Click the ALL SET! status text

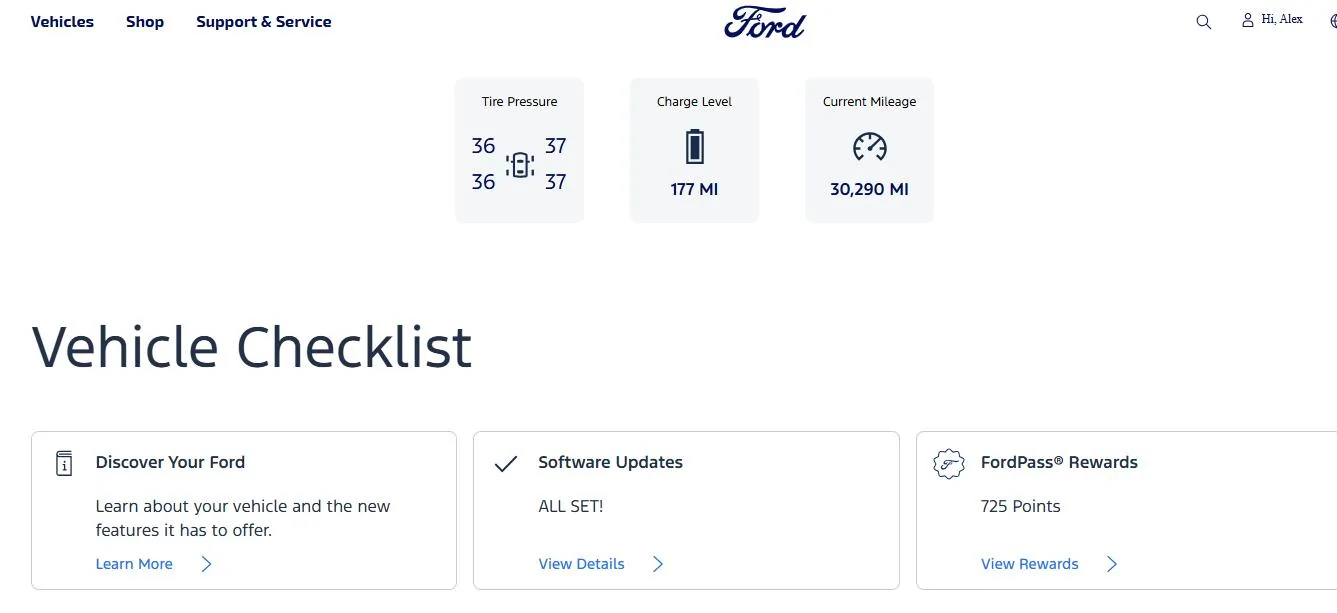tap(571, 506)
